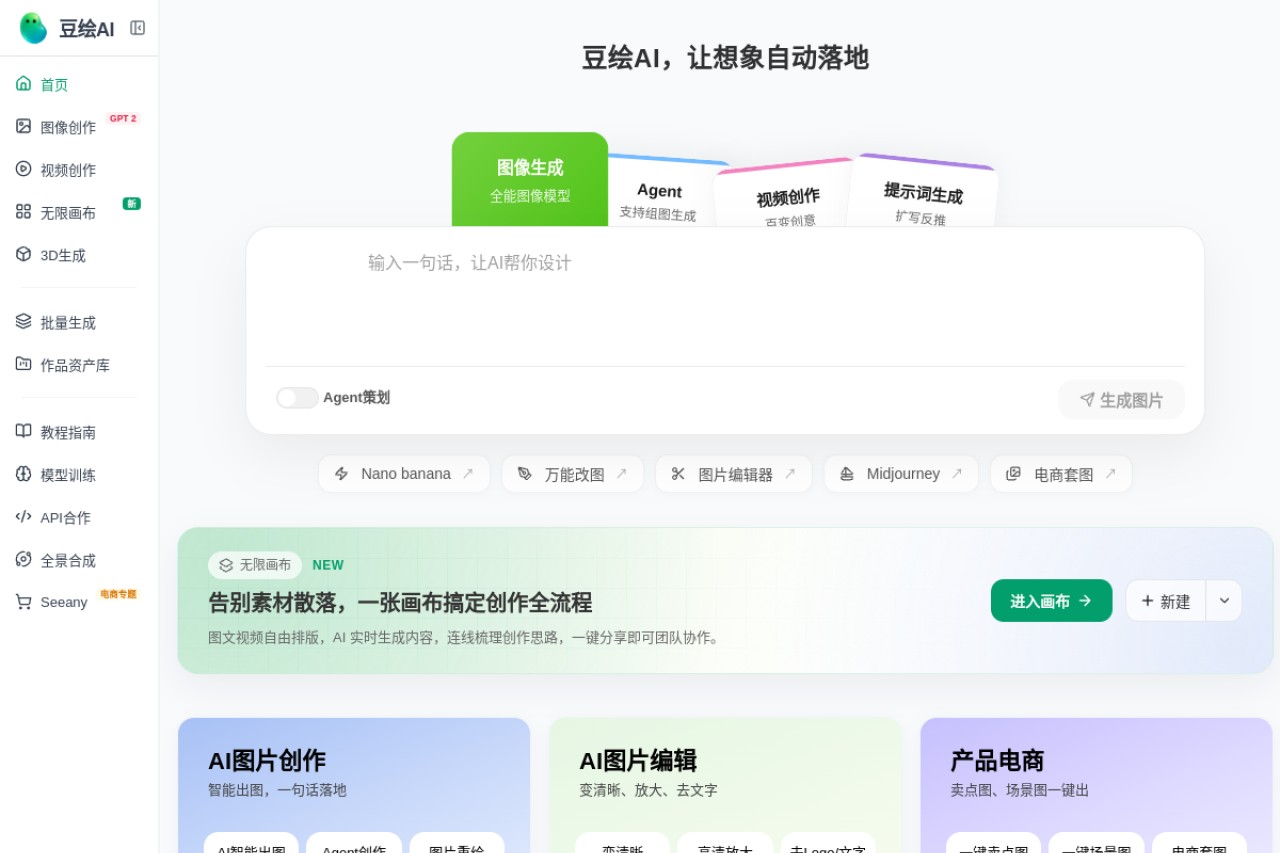The width and height of the screenshot is (1280, 853).
Task: Click the 全景合成 icon
Action: point(23,559)
